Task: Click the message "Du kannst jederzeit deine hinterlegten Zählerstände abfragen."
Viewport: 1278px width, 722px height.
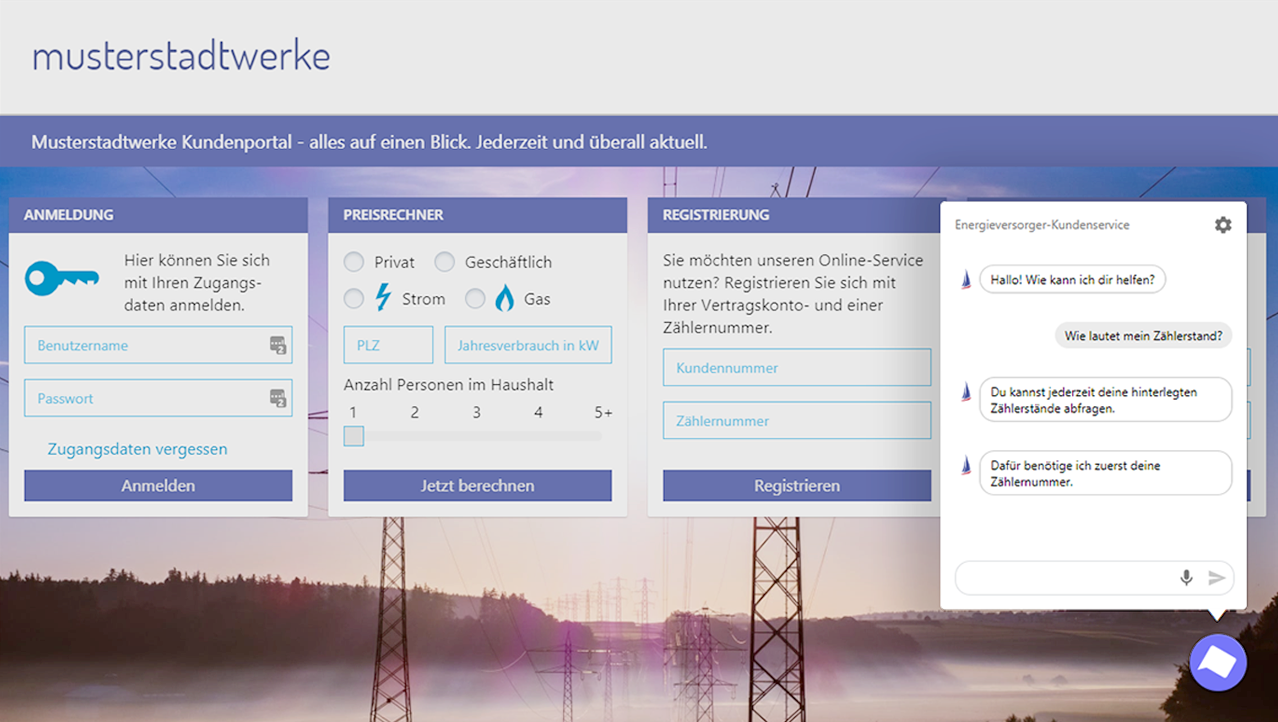Action: coord(1105,400)
